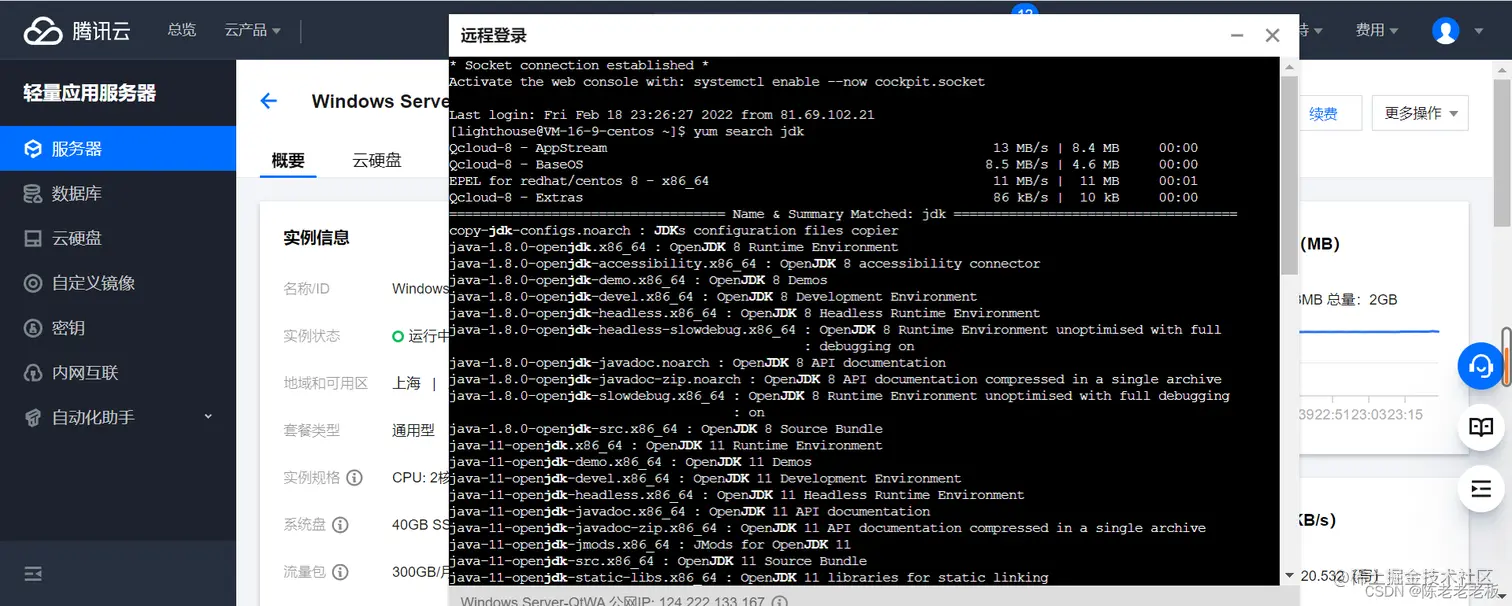Viewport: 1512px width, 606px height.
Task: Minimize the 远程登录 dialog
Action: click(x=1238, y=35)
